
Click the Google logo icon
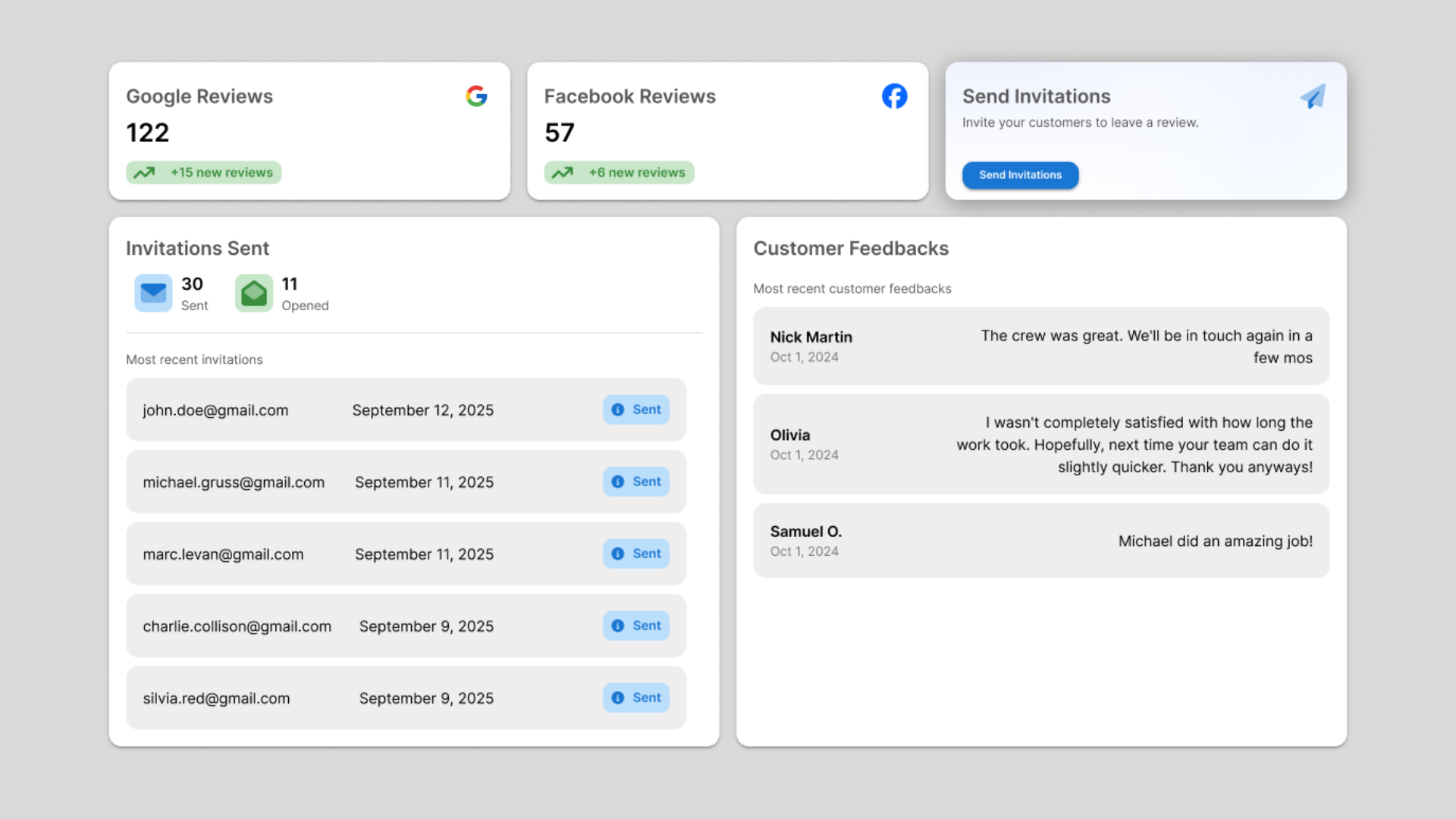tap(476, 96)
